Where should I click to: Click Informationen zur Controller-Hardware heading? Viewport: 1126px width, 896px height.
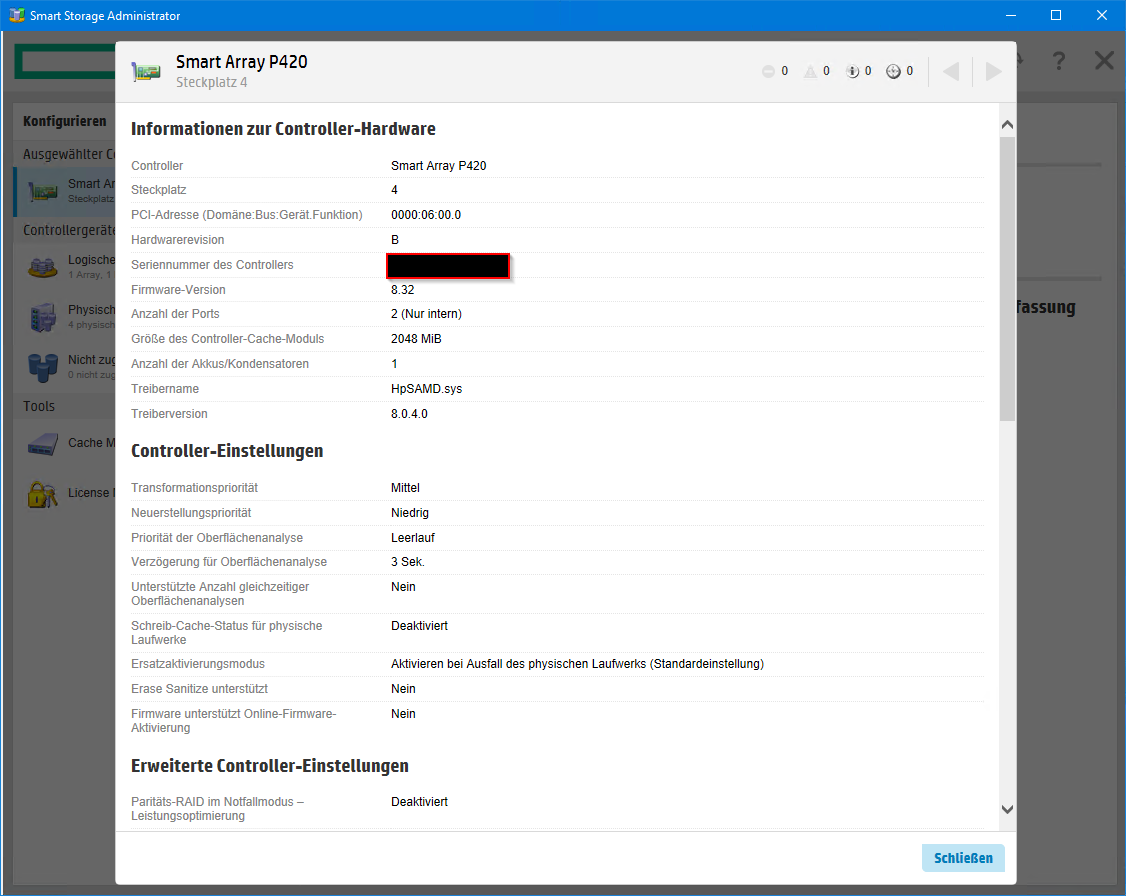(283, 129)
